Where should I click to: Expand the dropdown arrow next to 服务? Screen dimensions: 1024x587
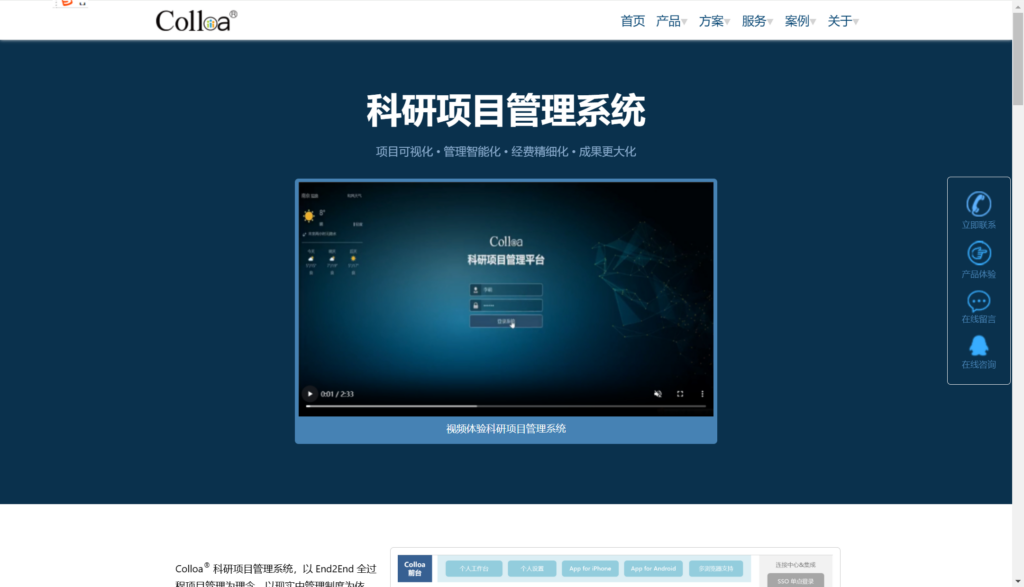point(770,22)
